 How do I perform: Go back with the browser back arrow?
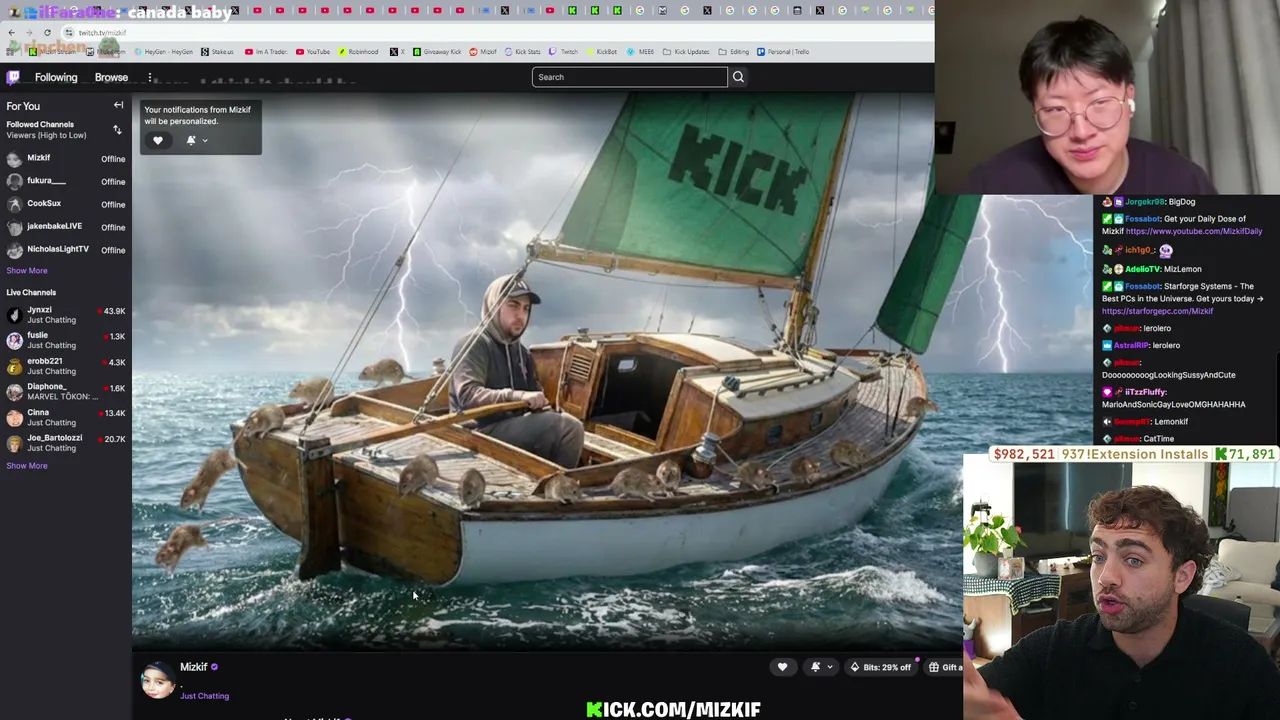coord(11,33)
